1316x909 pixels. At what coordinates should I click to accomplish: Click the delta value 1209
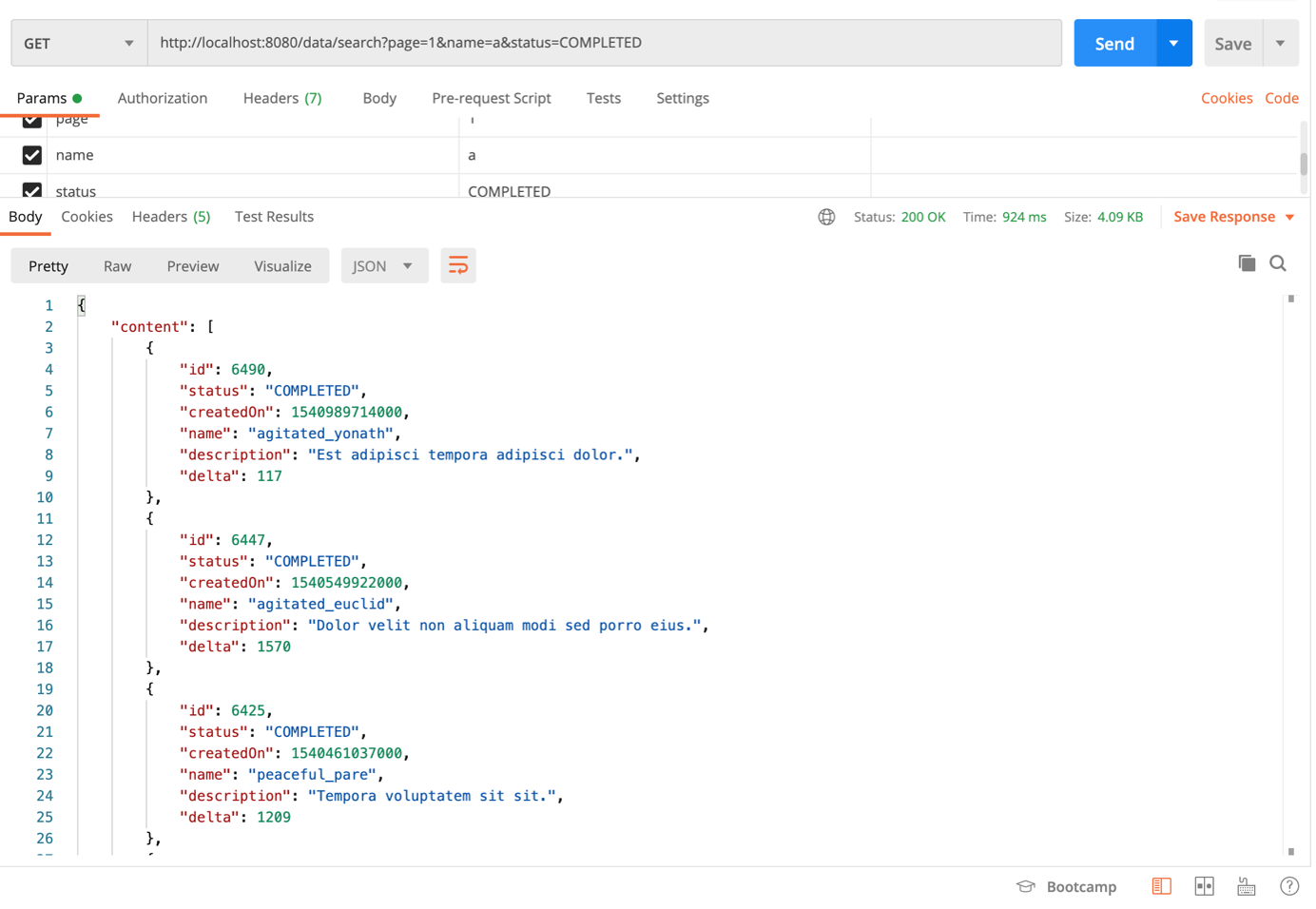pos(274,818)
